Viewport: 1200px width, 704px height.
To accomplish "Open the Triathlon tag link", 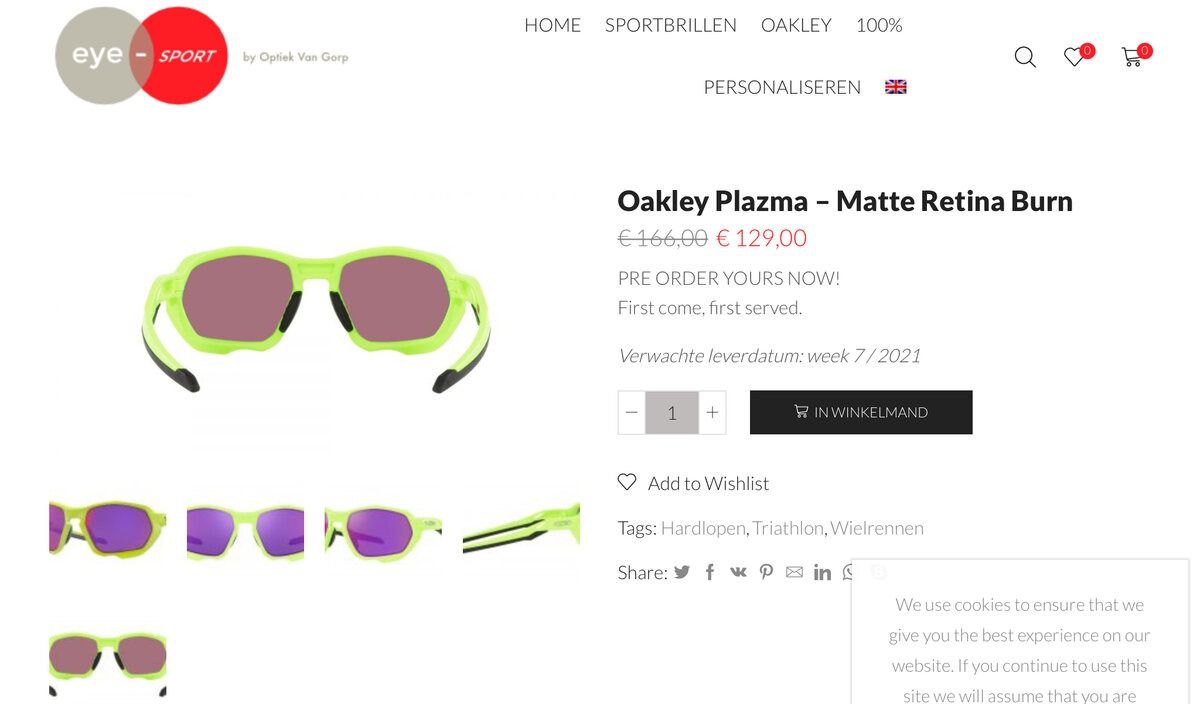I will [x=788, y=528].
